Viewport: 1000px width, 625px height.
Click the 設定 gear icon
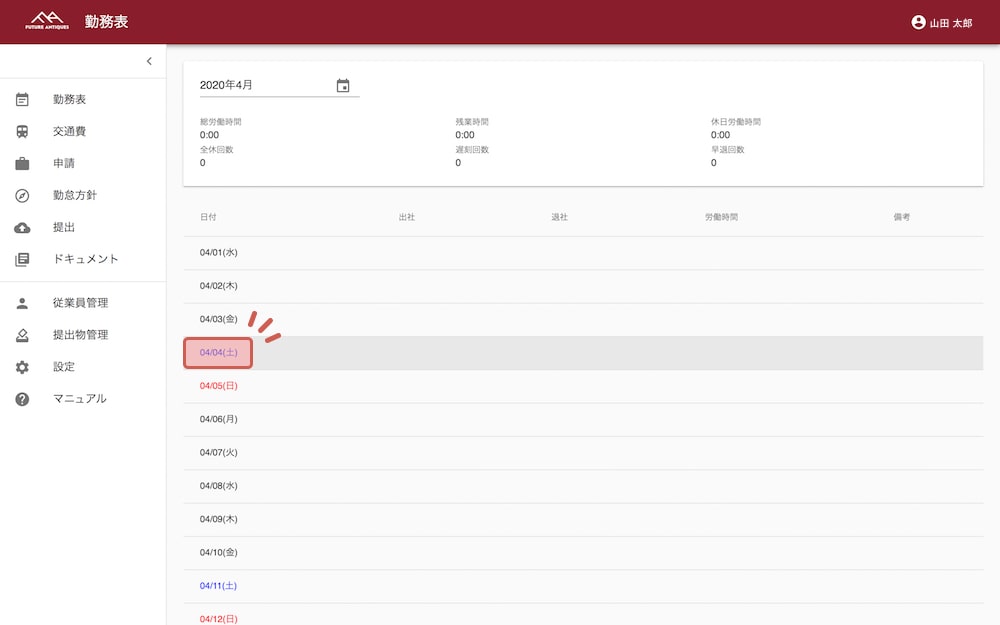pyautogui.click(x=22, y=367)
